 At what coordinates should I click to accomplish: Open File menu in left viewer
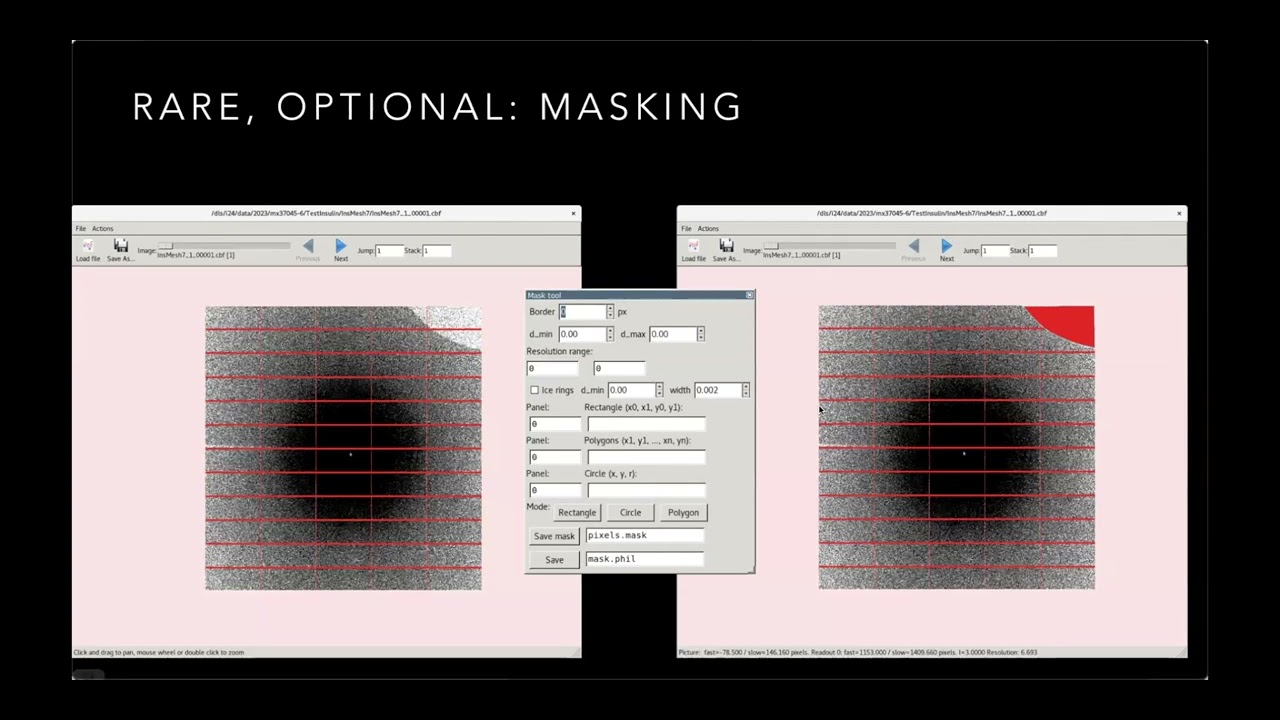pyautogui.click(x=81, y=228)
